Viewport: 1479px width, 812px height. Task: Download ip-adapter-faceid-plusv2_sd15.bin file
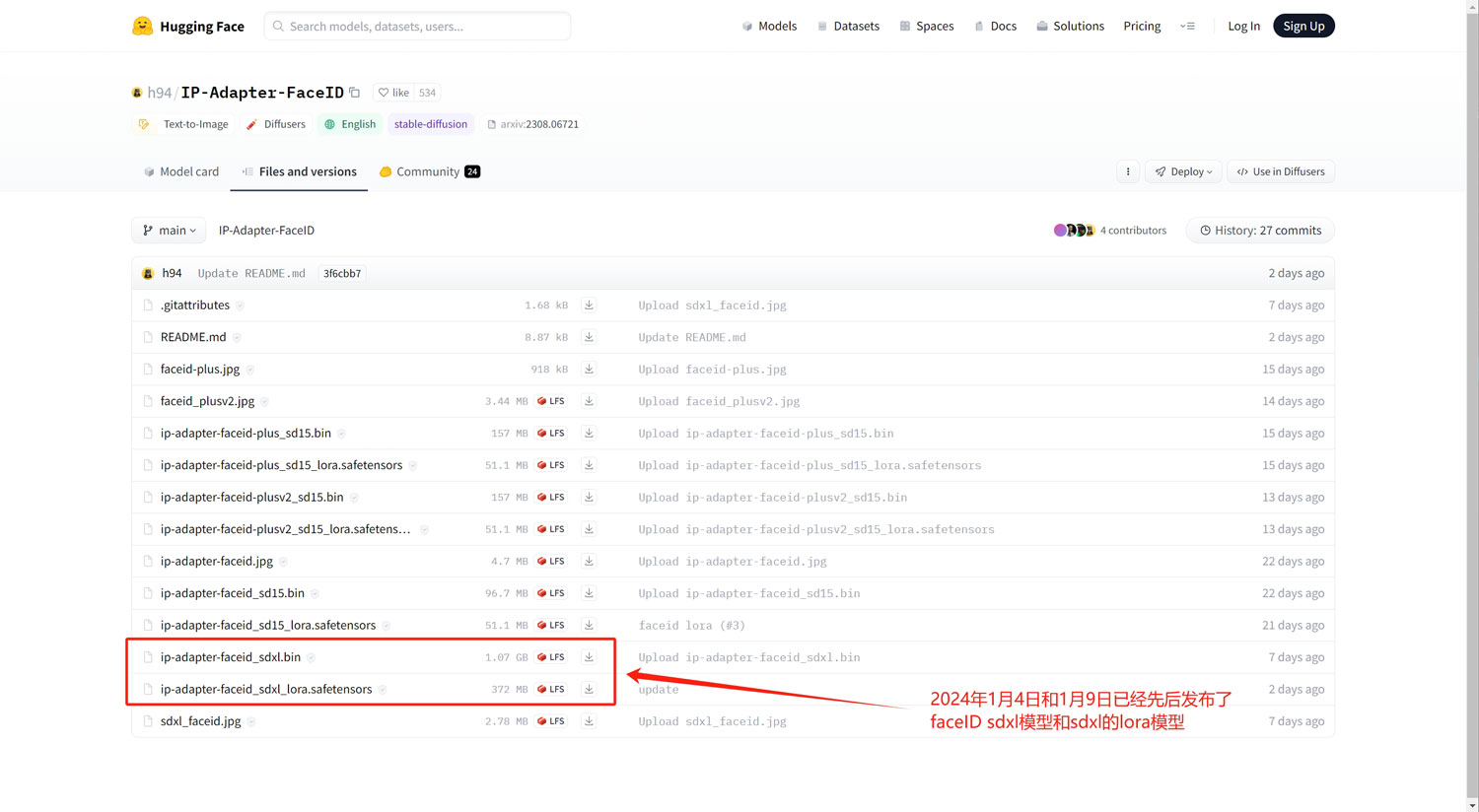[x=589, y=498]
